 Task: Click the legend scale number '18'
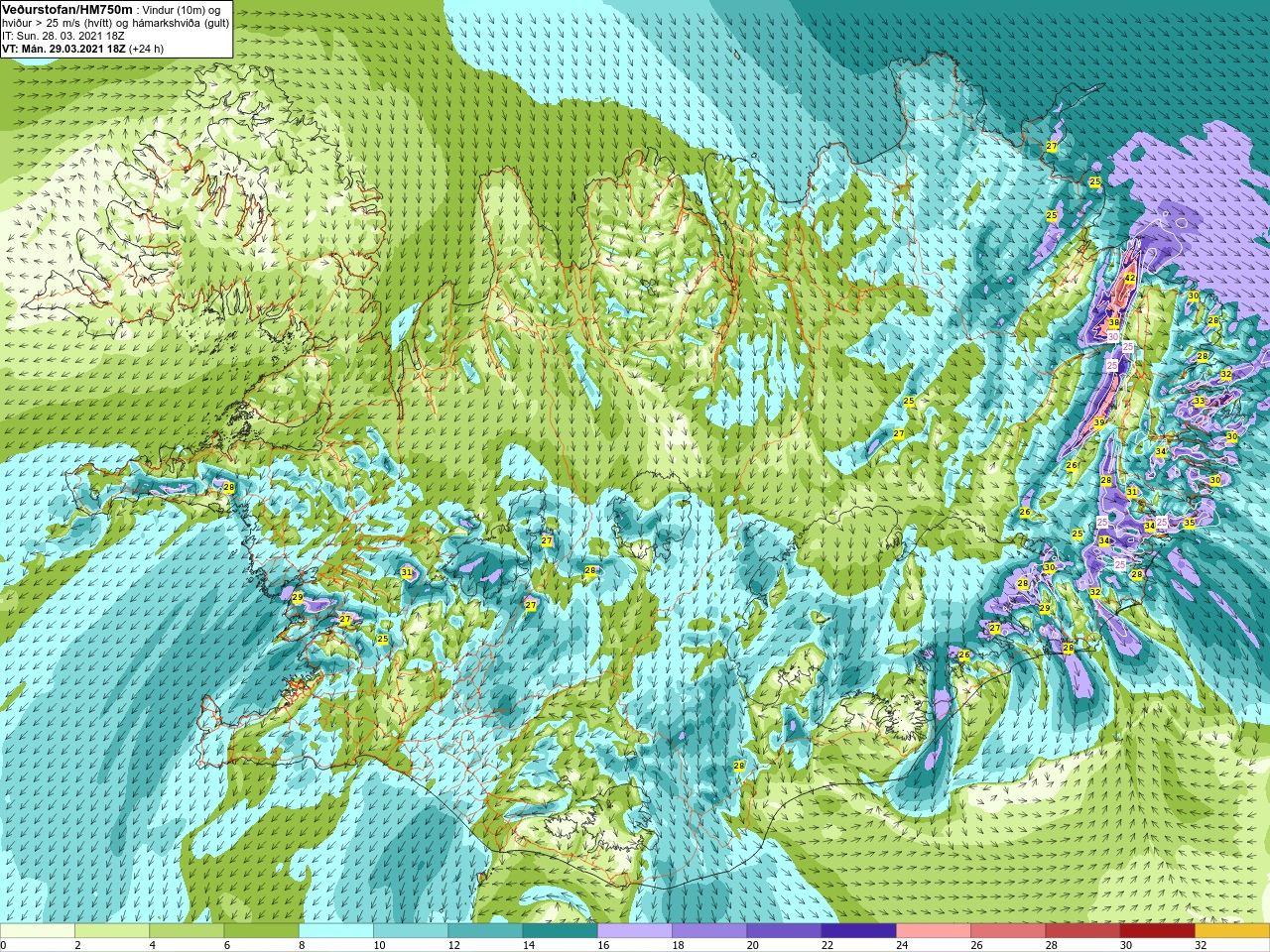click(679, 946)
